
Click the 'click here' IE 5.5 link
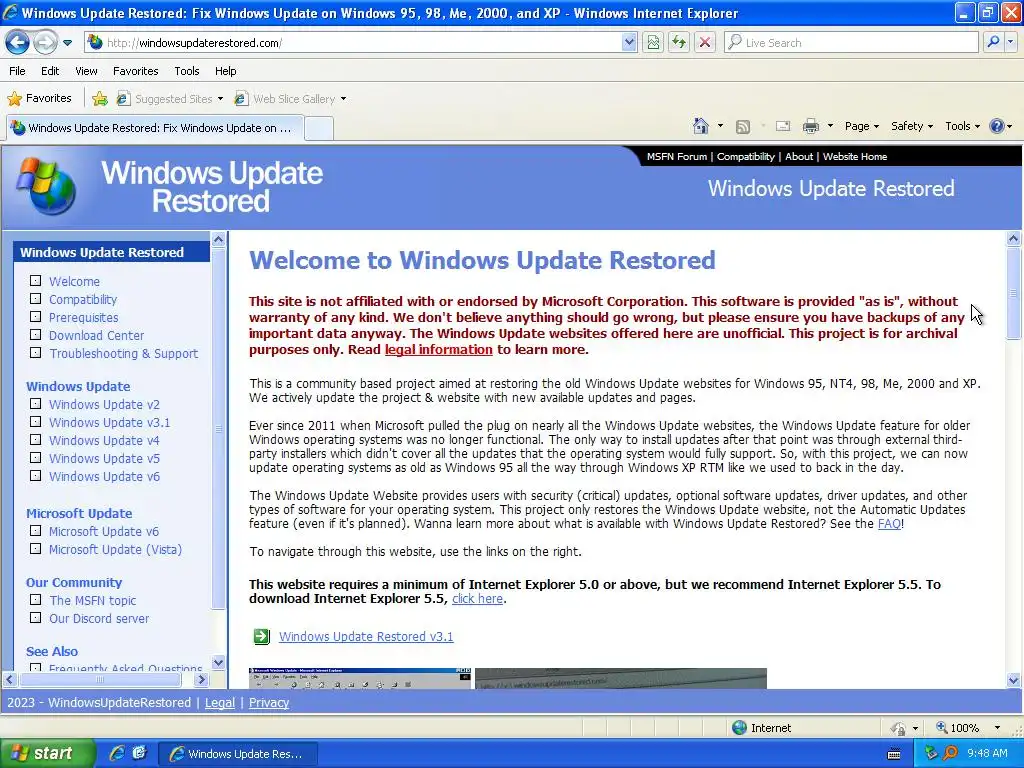(477, 599)
